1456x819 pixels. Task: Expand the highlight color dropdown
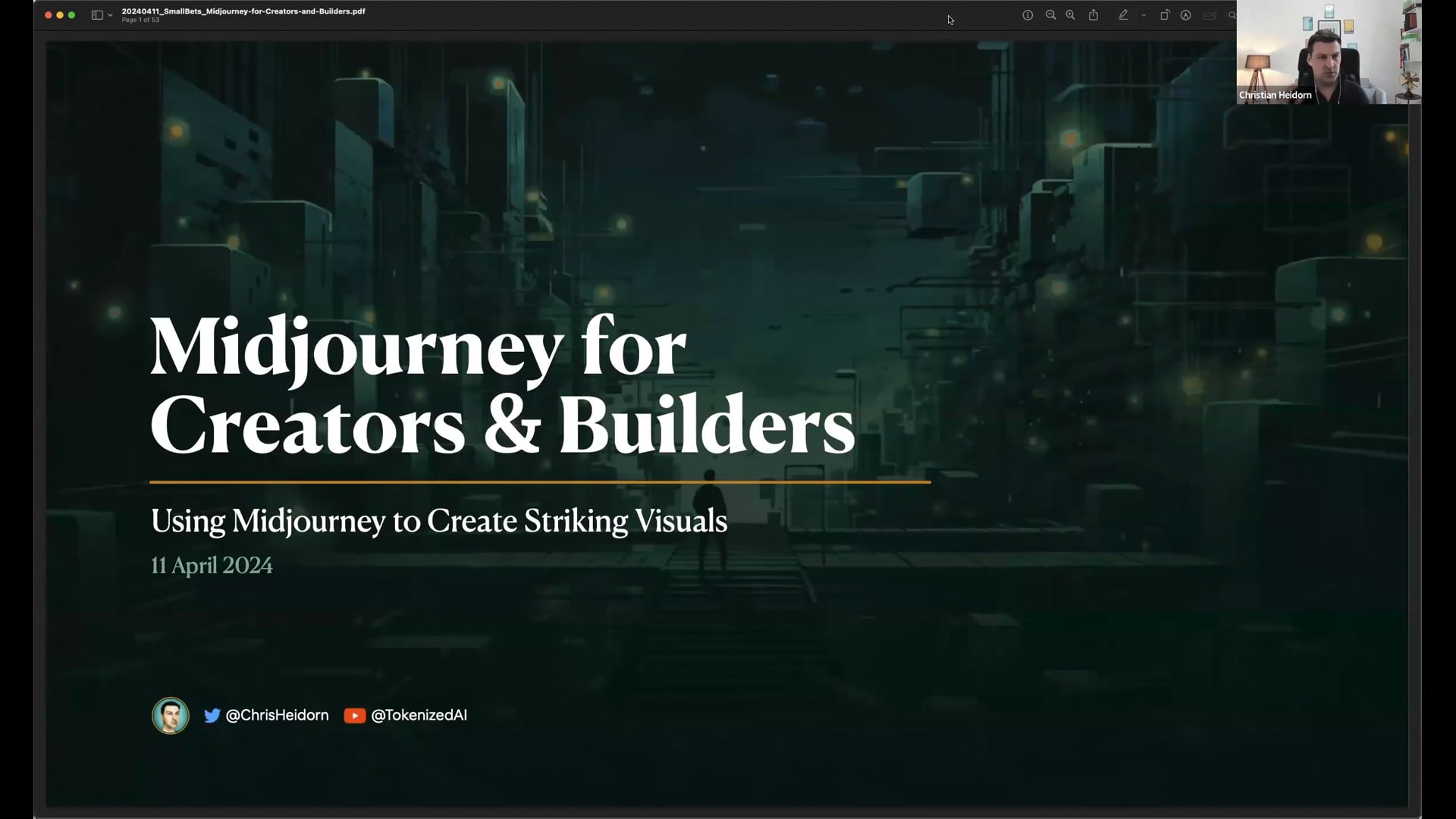click(x=1144, y=15)
